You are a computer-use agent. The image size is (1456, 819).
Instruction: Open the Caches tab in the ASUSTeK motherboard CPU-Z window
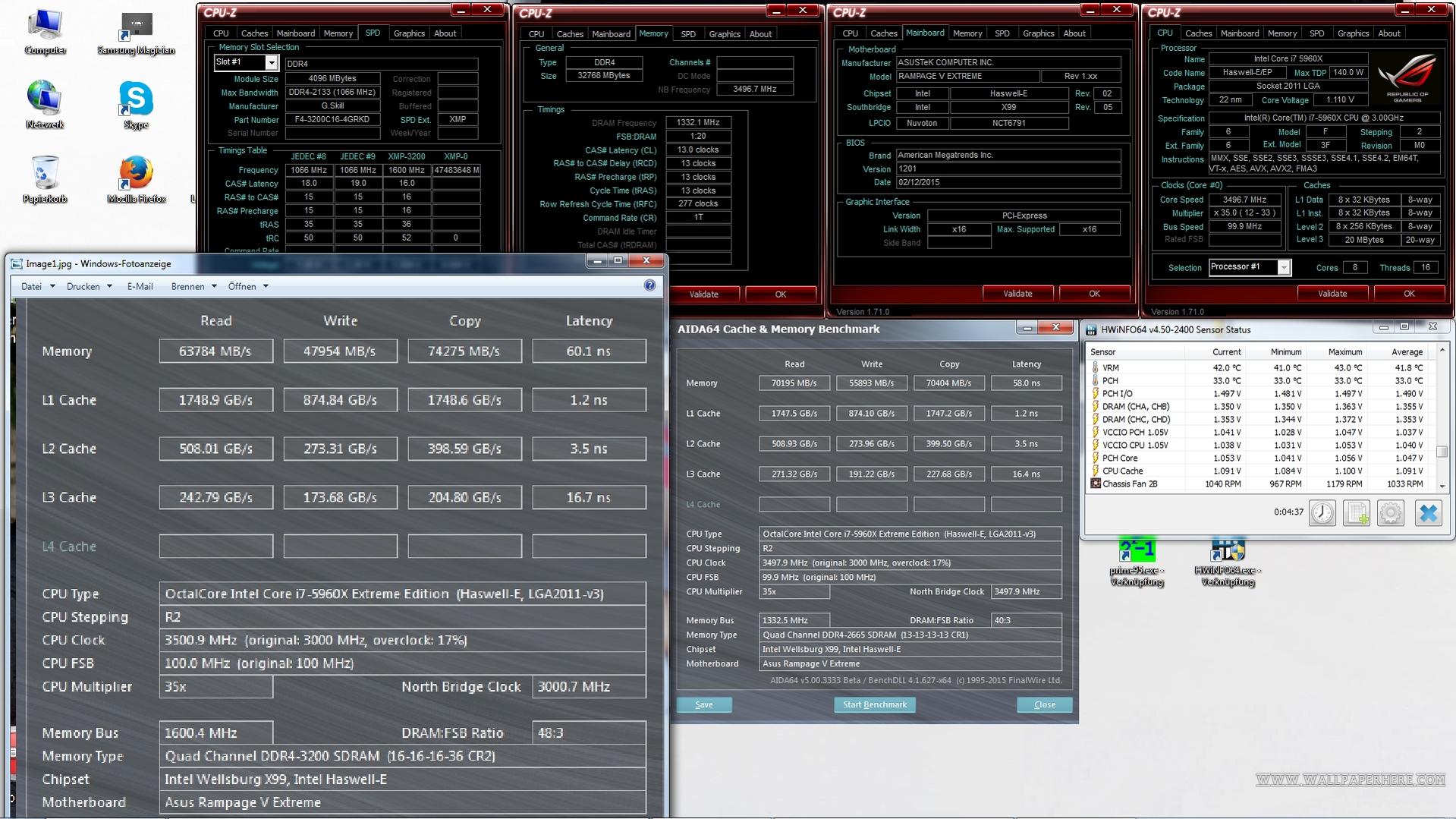pyautogui.click(x=884, y=33)
